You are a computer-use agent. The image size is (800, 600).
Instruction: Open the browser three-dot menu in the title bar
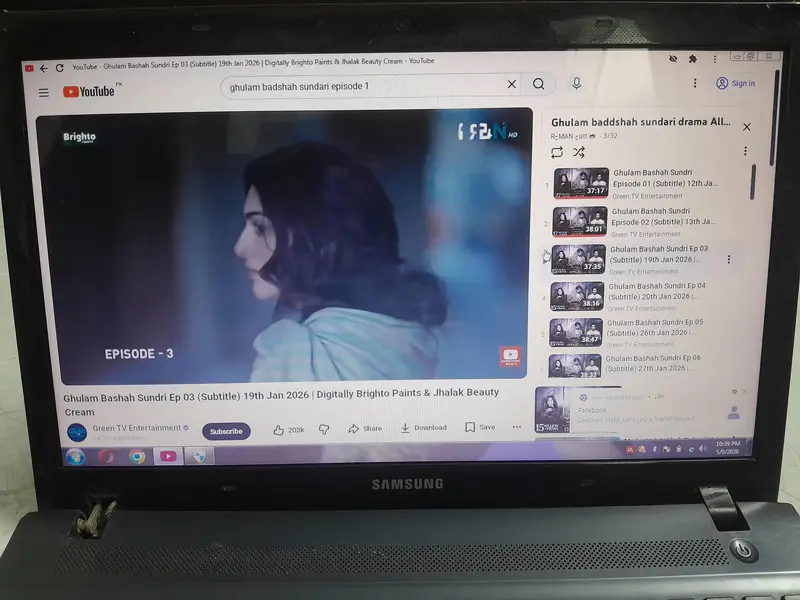tap(715, 59)
